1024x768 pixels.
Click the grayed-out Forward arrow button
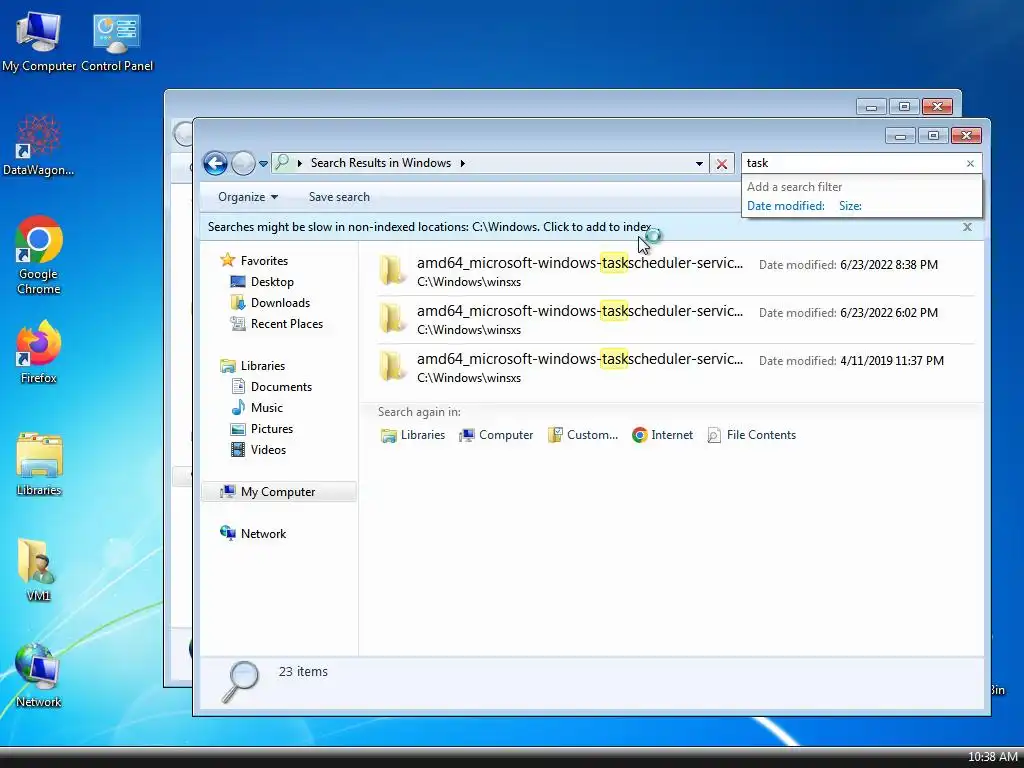(x=243, y=163)
